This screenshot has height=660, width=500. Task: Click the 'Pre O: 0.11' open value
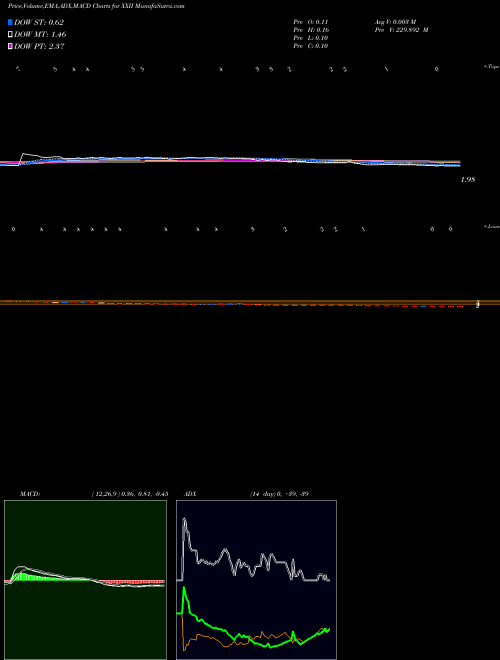tap(311, 21)
